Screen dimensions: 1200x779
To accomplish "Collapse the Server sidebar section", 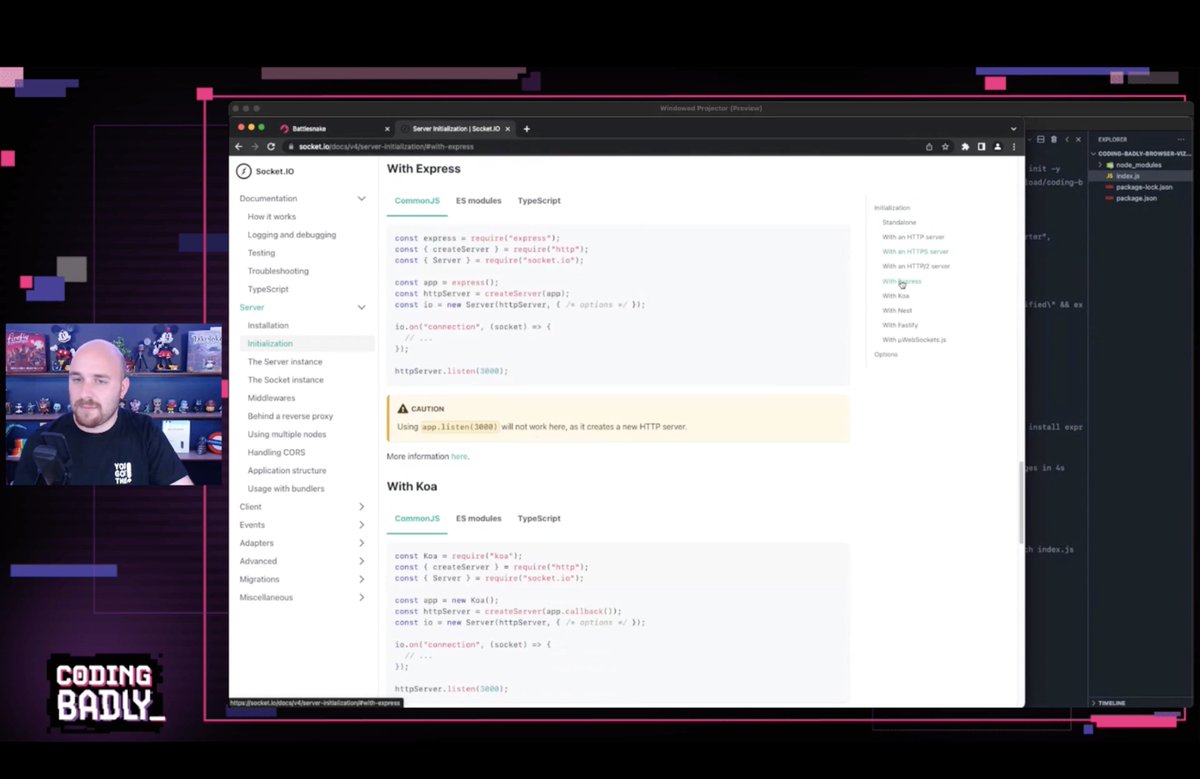I will [361, 307].
